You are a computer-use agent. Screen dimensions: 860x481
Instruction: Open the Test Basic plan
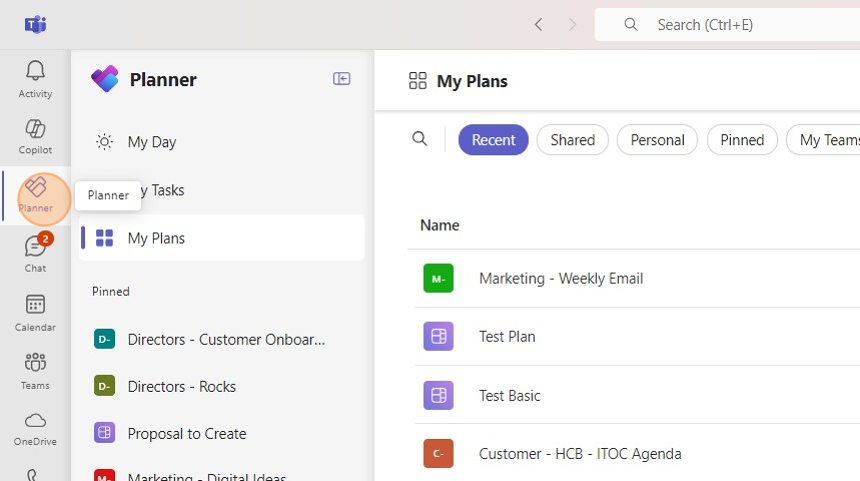pos(510,395)
